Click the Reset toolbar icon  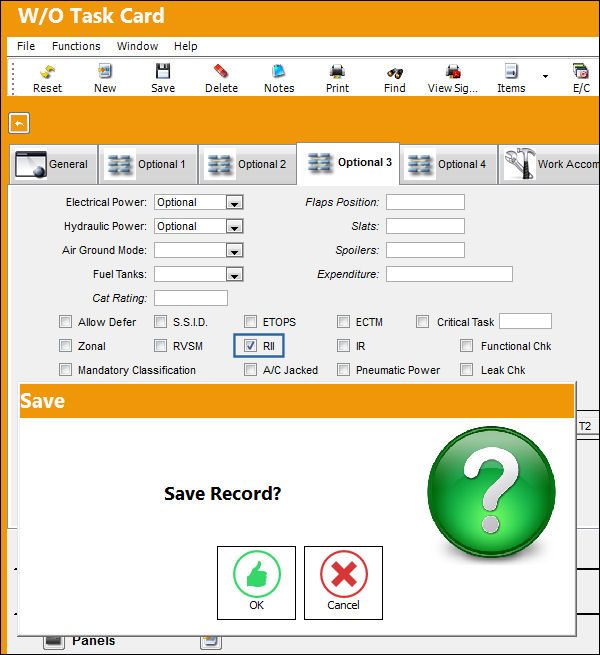point(47,72)
